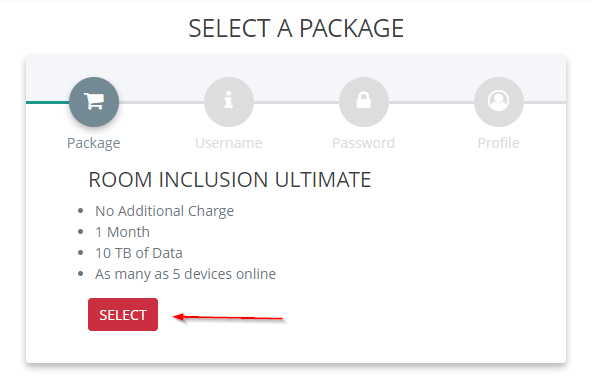Click the user avatar Profile step icon
Screen dimensions: 593x378
point(498,102)
